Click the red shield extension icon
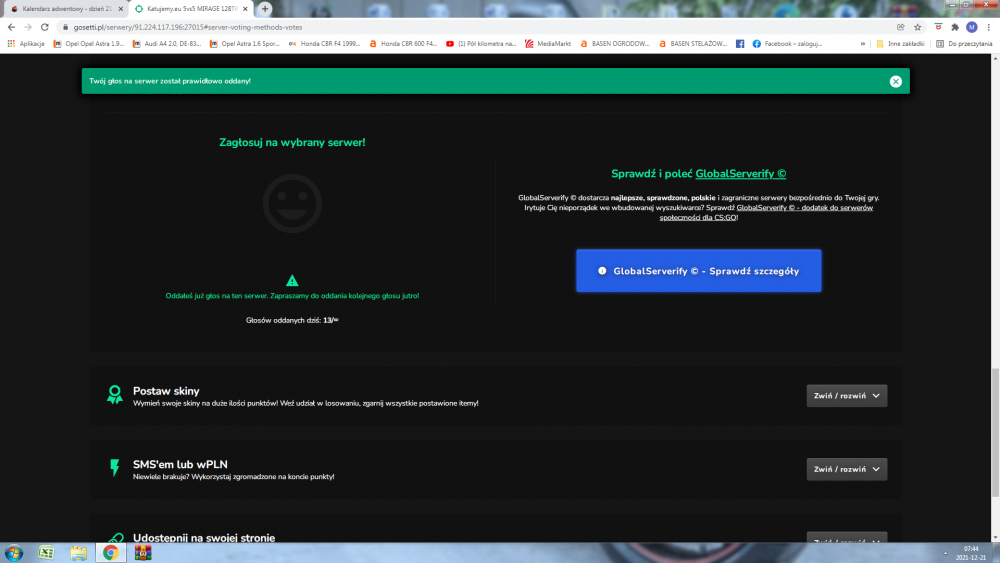 tap(938, 27)
